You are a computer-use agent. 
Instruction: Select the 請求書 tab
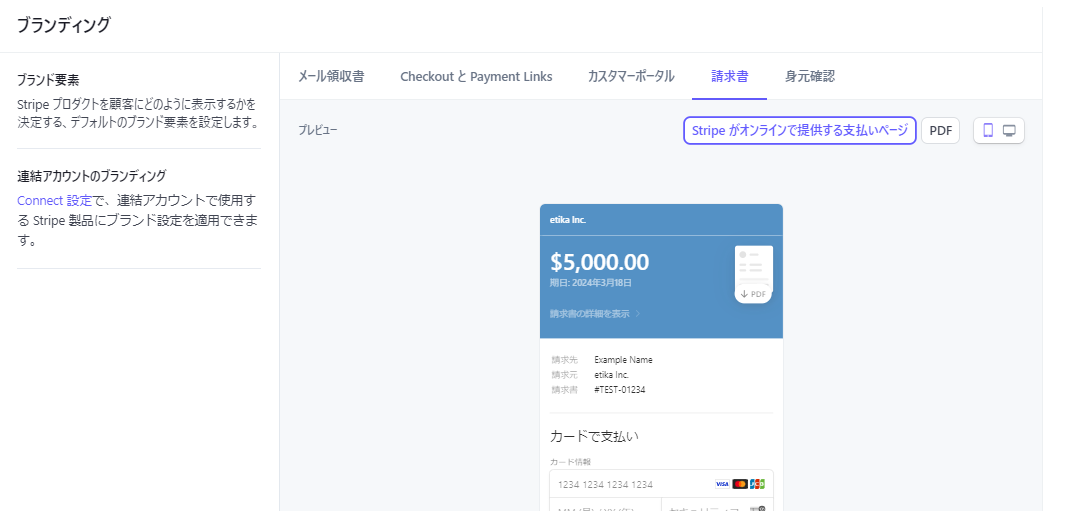pos(729,76)
